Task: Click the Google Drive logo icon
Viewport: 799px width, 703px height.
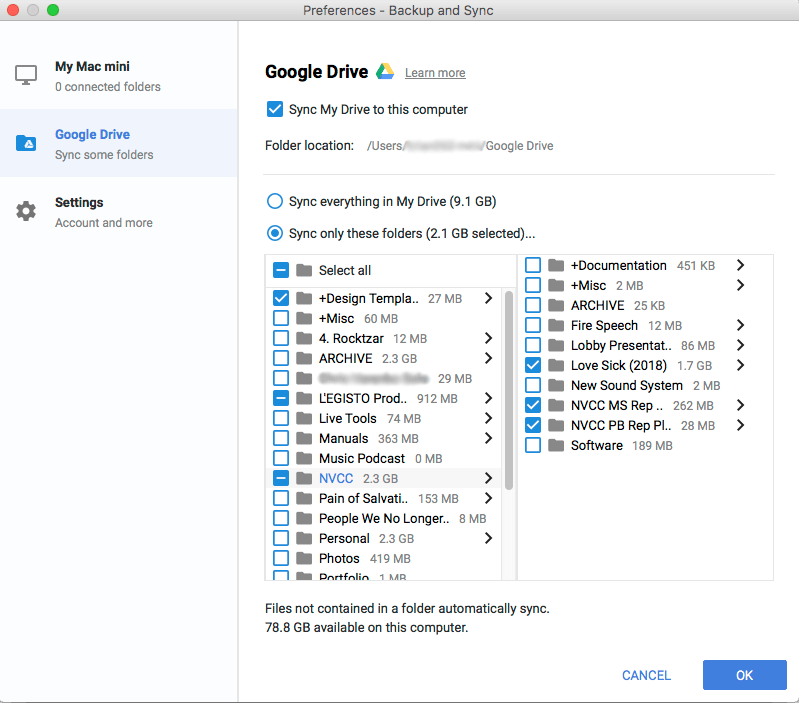Action: 385,72
